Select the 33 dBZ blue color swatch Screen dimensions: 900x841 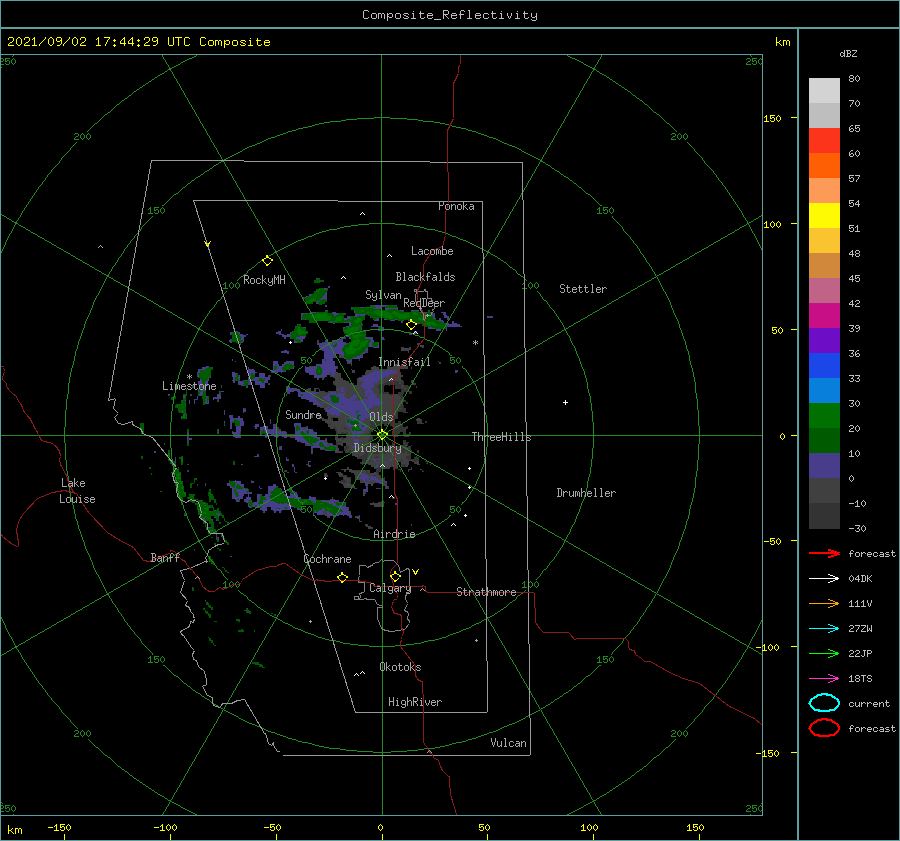point(824,366)
